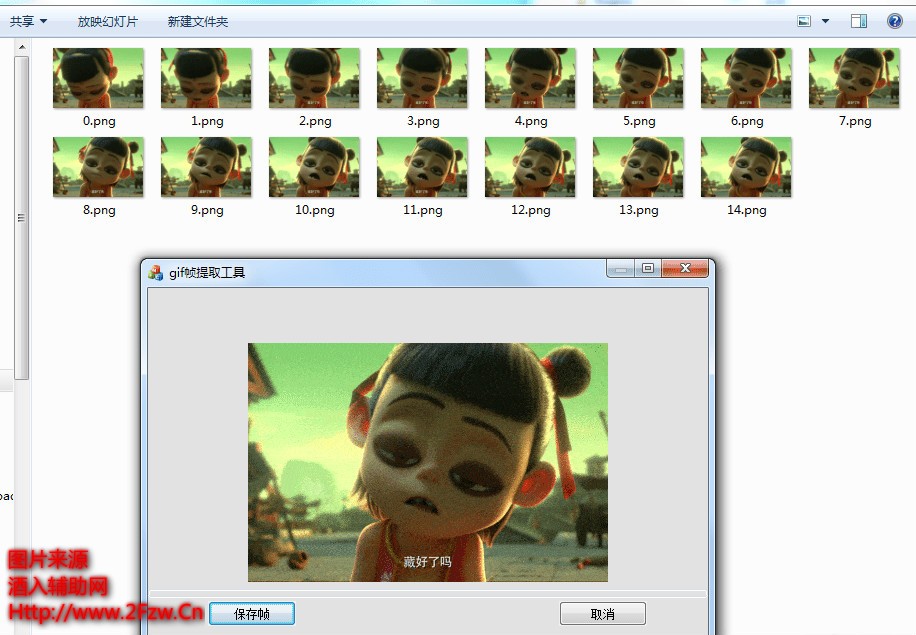
Task: Toggle the preview pane icon
Action: point(859,22)
